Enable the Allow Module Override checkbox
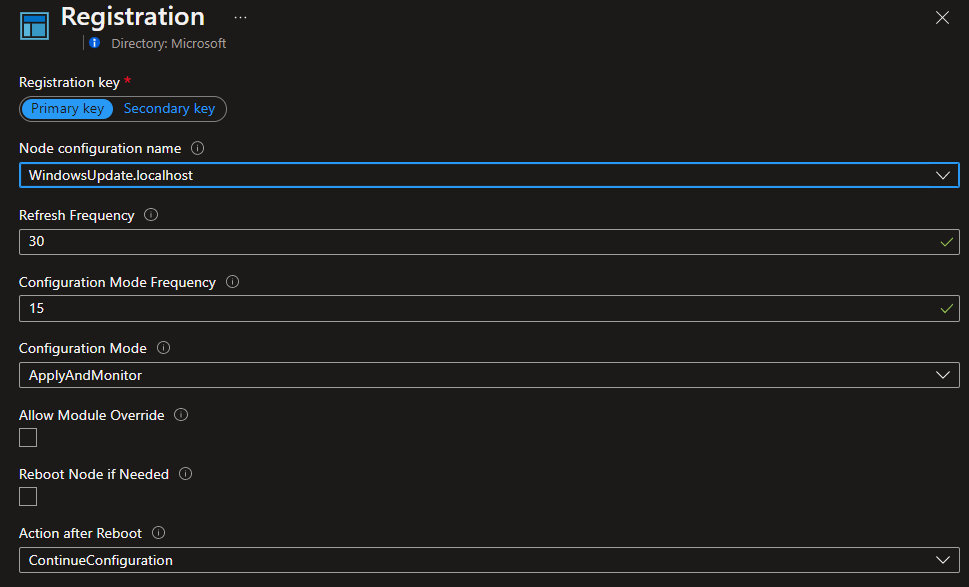The image size is (969, 587). [28, 437]
